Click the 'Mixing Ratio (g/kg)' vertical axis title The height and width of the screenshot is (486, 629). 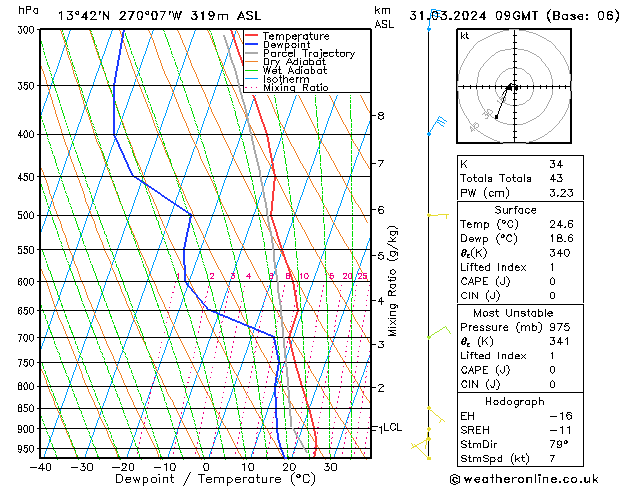tap(392, 281)
